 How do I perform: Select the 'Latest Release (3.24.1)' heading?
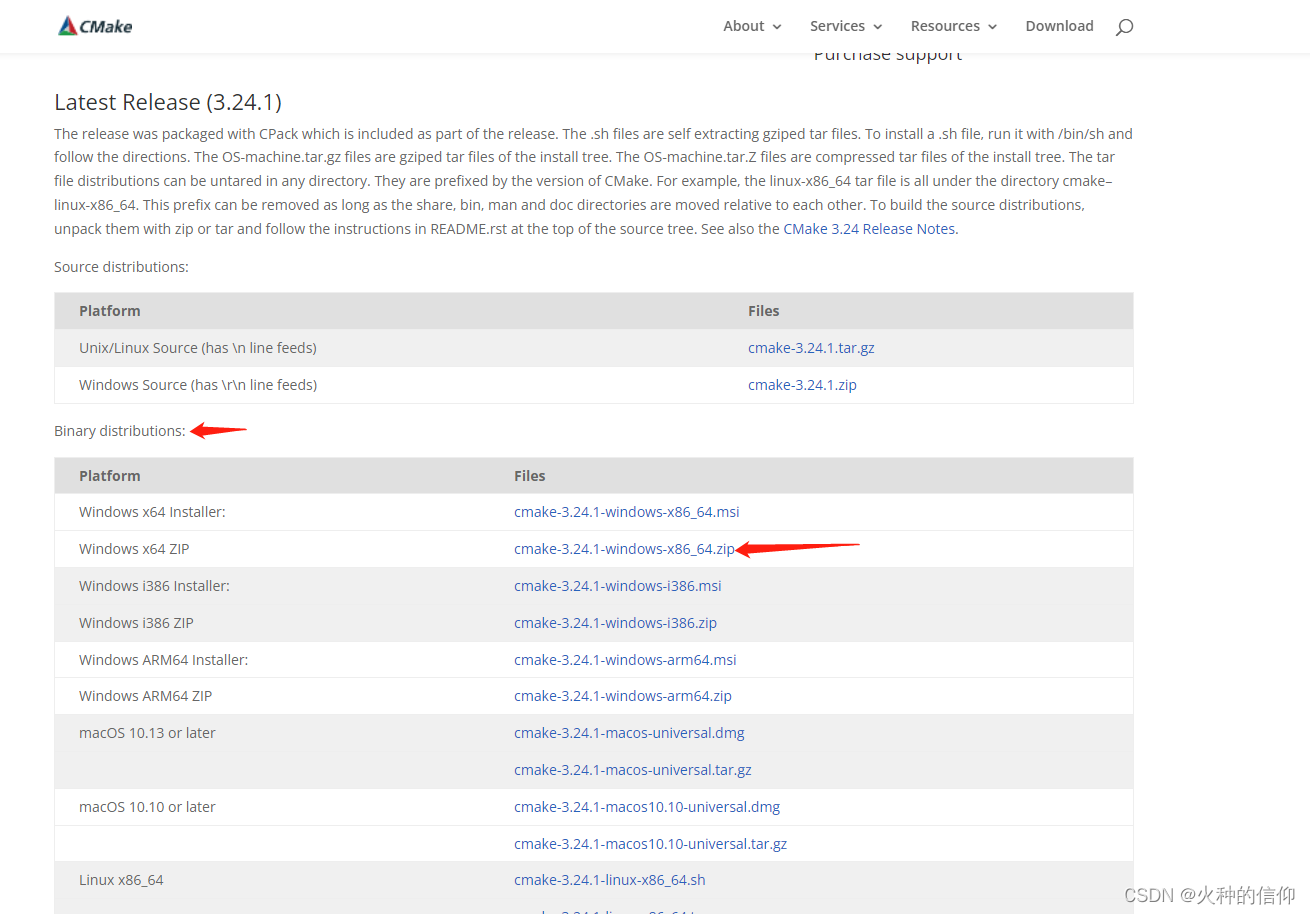coord(168,102)
